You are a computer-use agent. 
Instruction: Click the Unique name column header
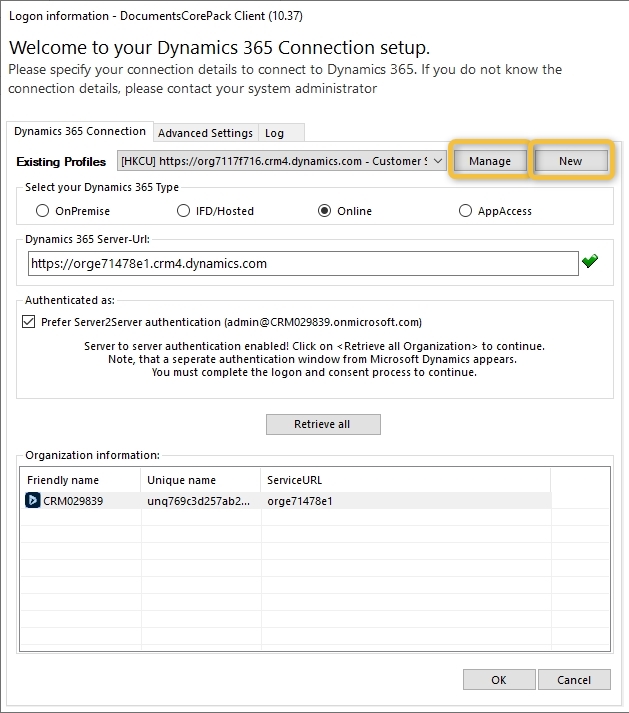point(200,480)
